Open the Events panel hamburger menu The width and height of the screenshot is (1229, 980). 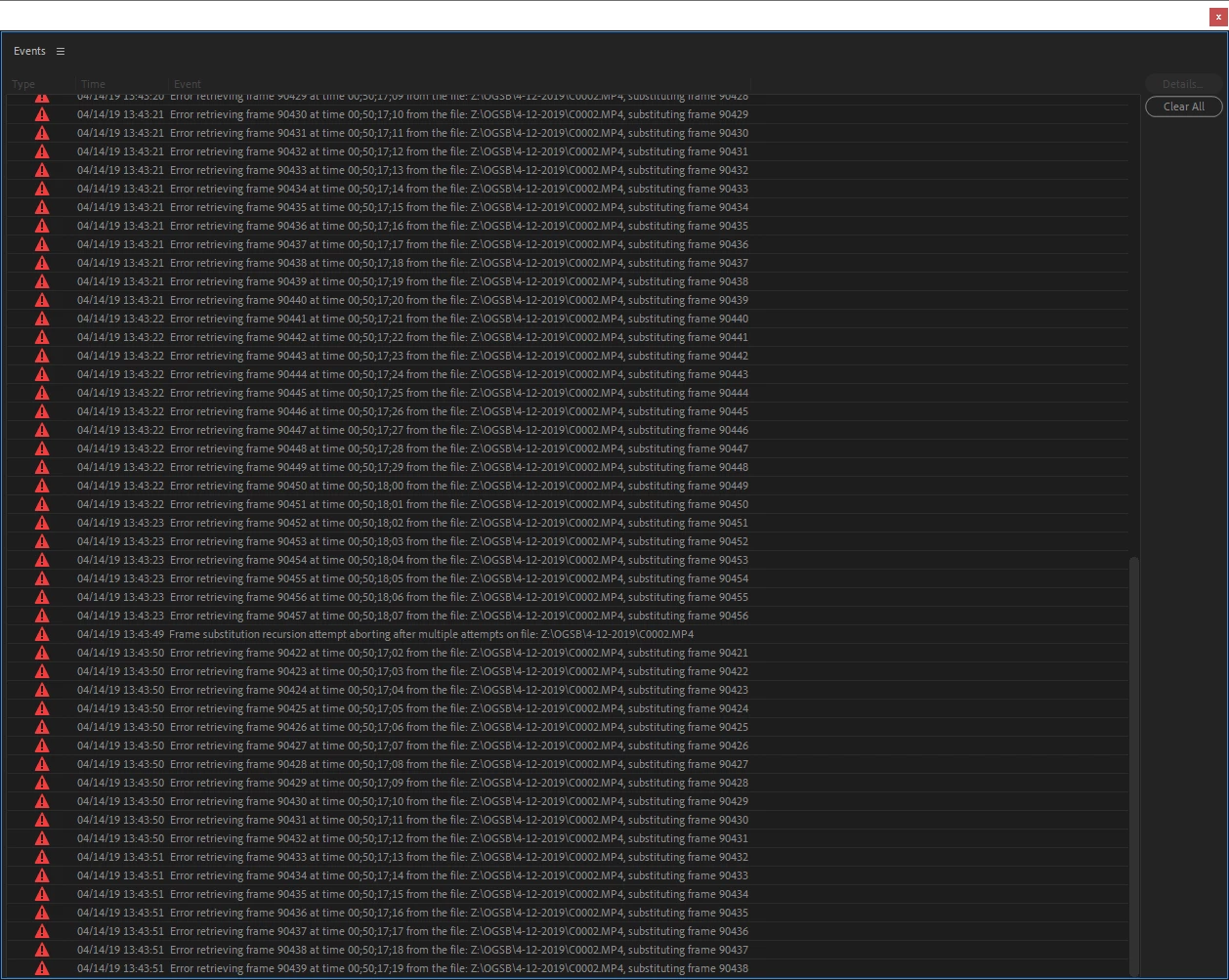point(61,51)
